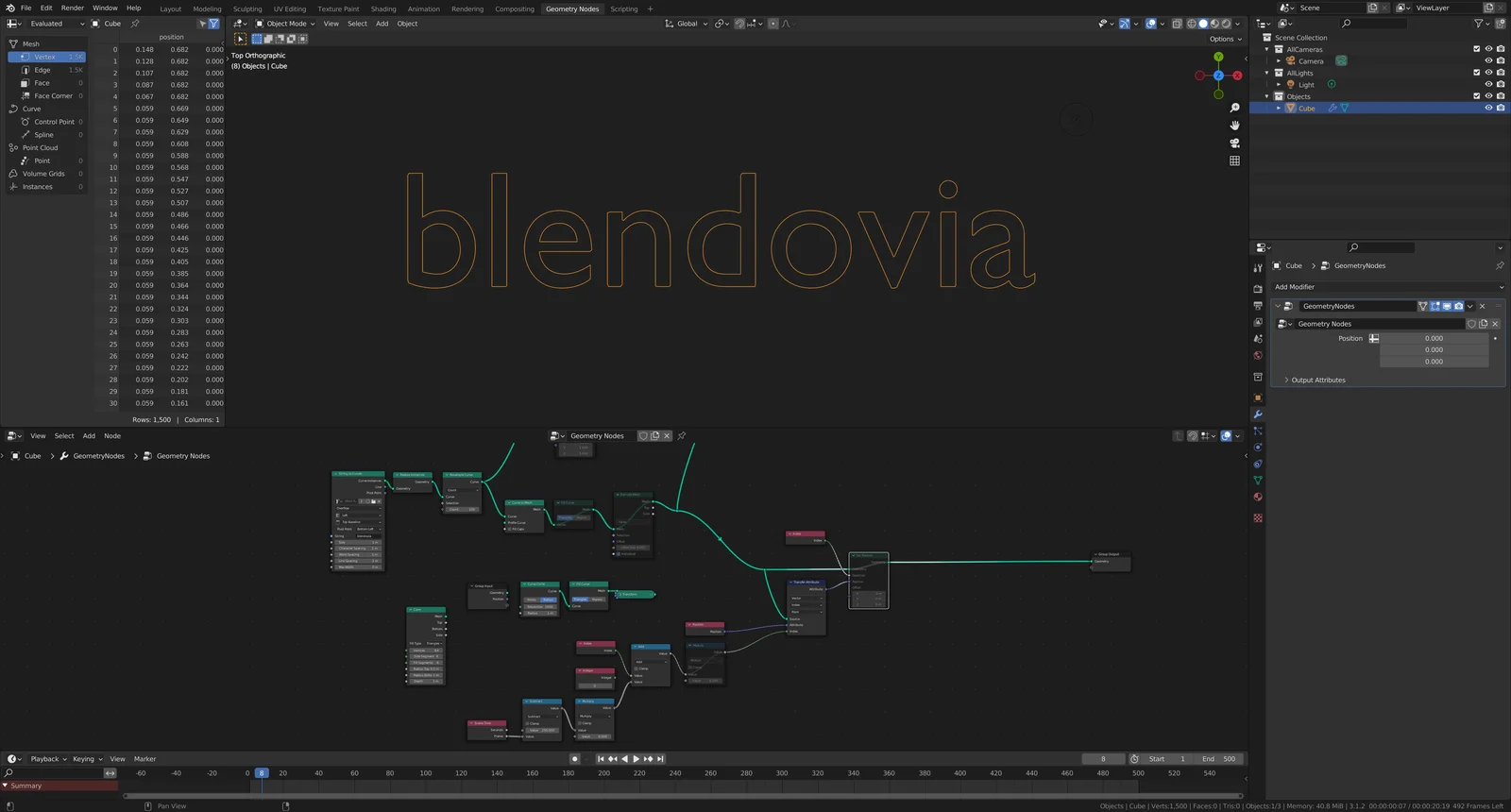Hide the Cube object in viewport

click(1488, 109)
